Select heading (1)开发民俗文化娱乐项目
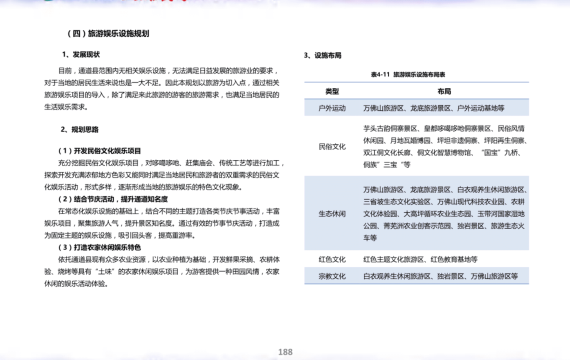 tap(99, 151)
